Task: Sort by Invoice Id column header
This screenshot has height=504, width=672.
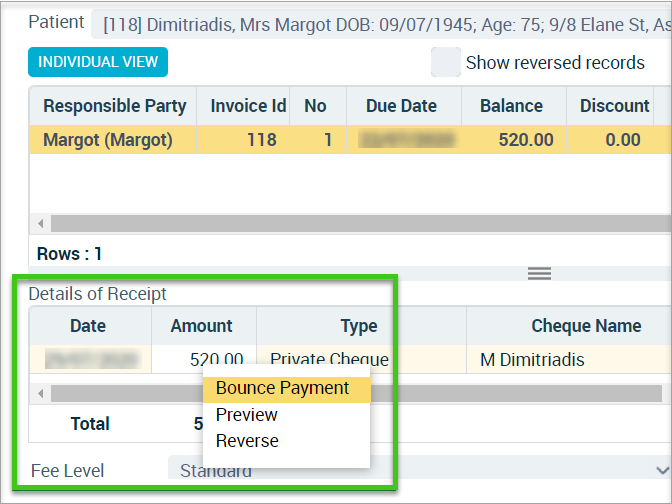Action: click(243, 106)
